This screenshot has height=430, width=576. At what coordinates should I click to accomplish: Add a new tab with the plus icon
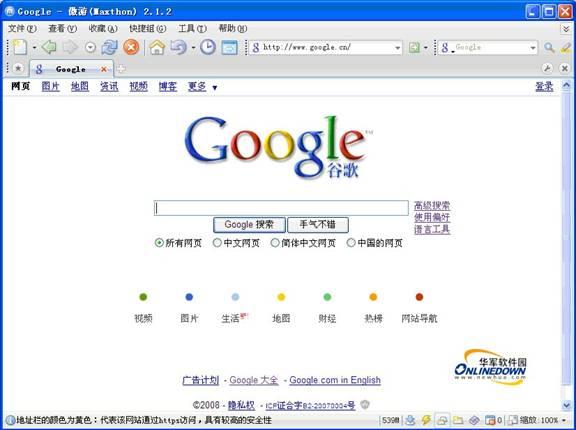coord(121,68)
